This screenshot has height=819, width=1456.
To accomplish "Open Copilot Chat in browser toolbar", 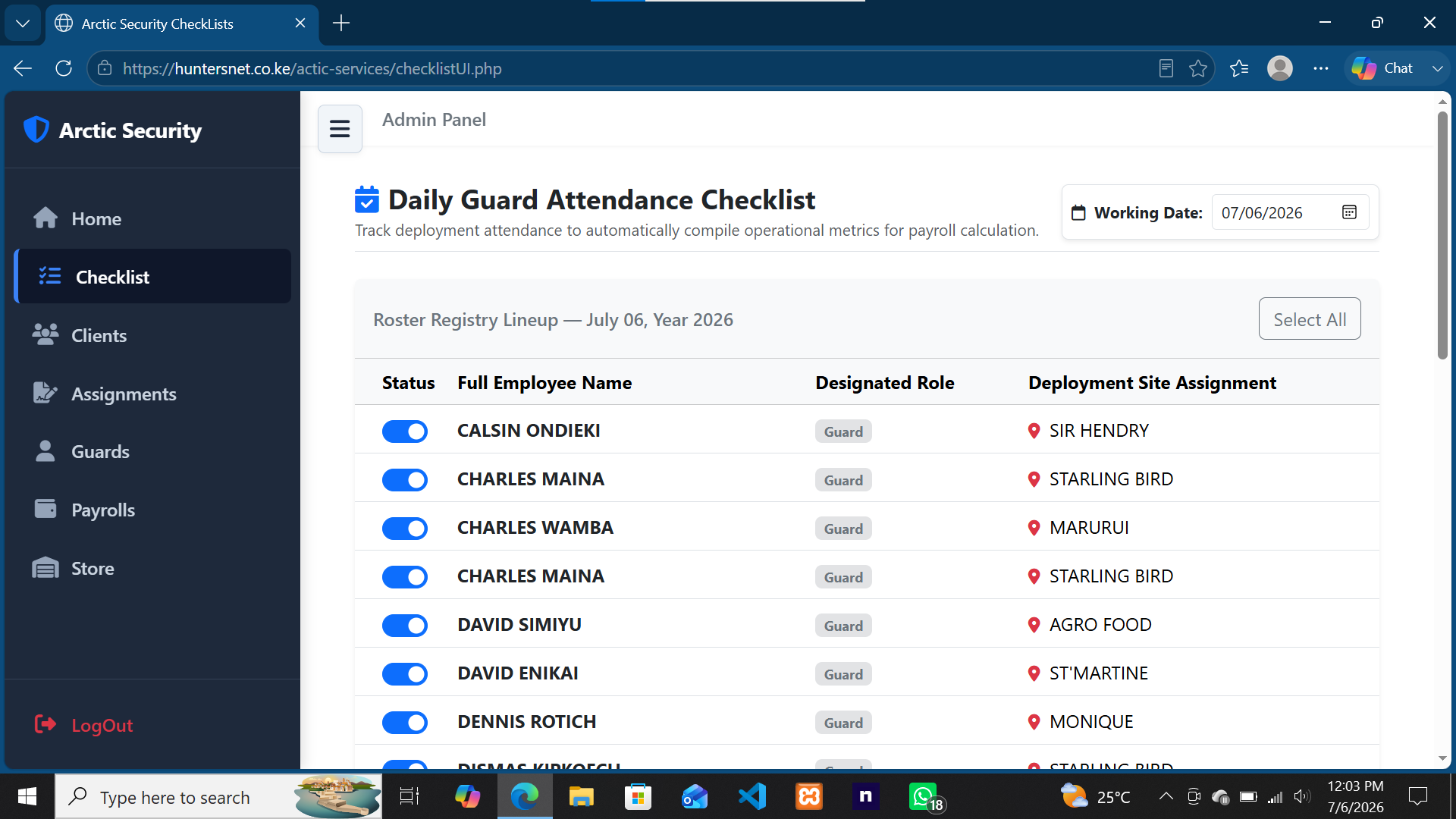I will 1382,68.
